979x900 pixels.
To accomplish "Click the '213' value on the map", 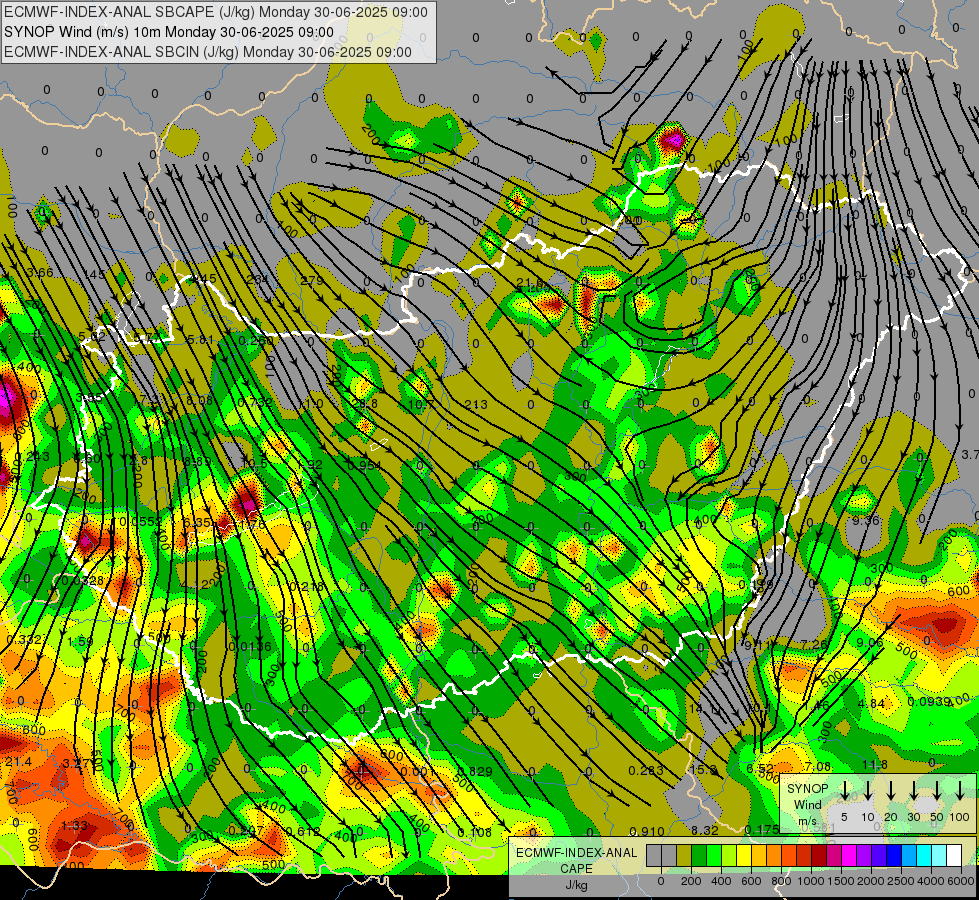I will 476,404.
